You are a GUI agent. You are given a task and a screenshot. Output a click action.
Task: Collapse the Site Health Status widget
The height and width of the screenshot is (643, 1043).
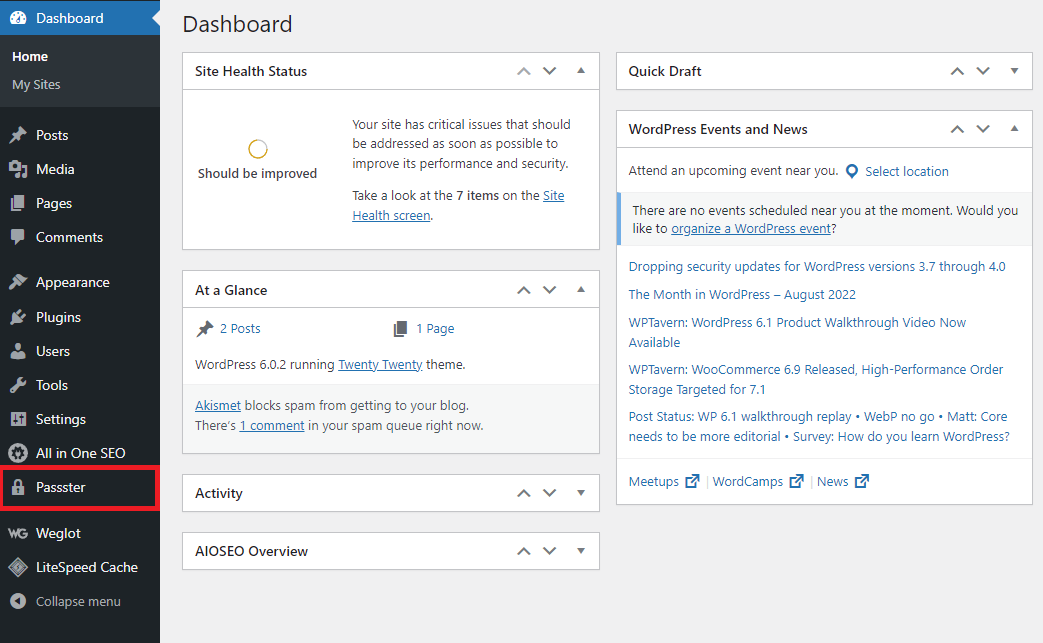[580, 71]
